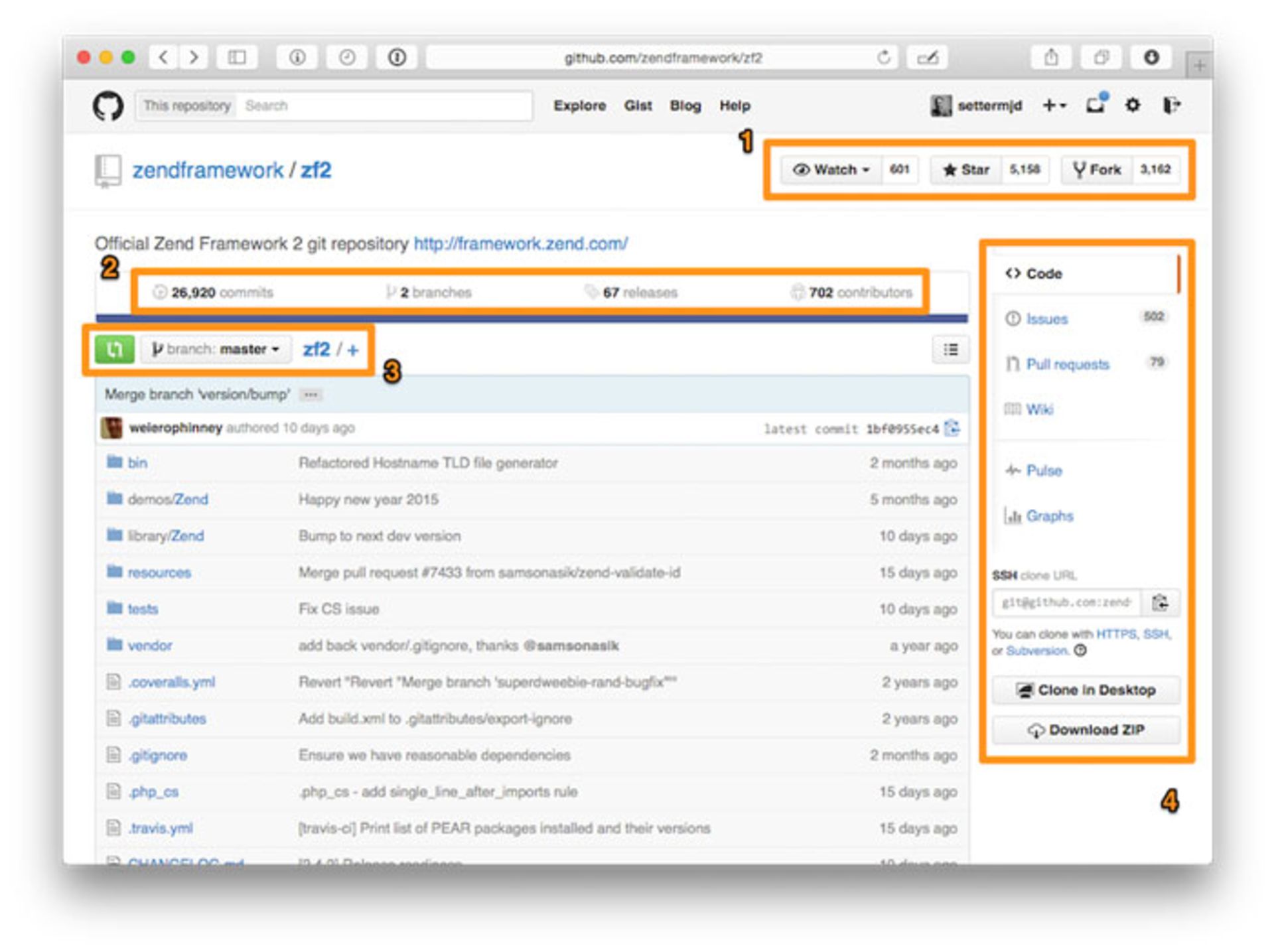Image resolution: width=1274 pixels, height=952 pixels.
Task: Open the framework.zend.com link
Action: coord(520,243)
